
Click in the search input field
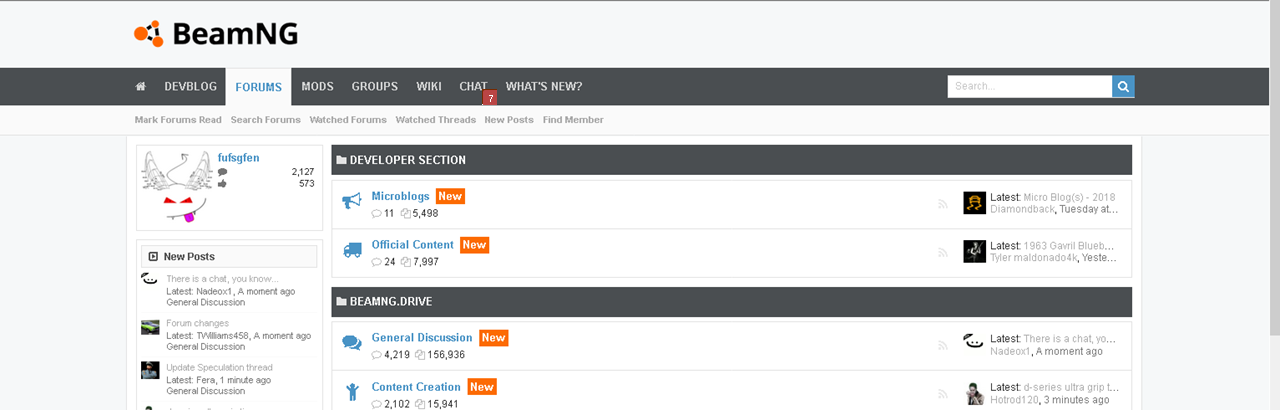pyautogui.click(x=1030, y=87)
